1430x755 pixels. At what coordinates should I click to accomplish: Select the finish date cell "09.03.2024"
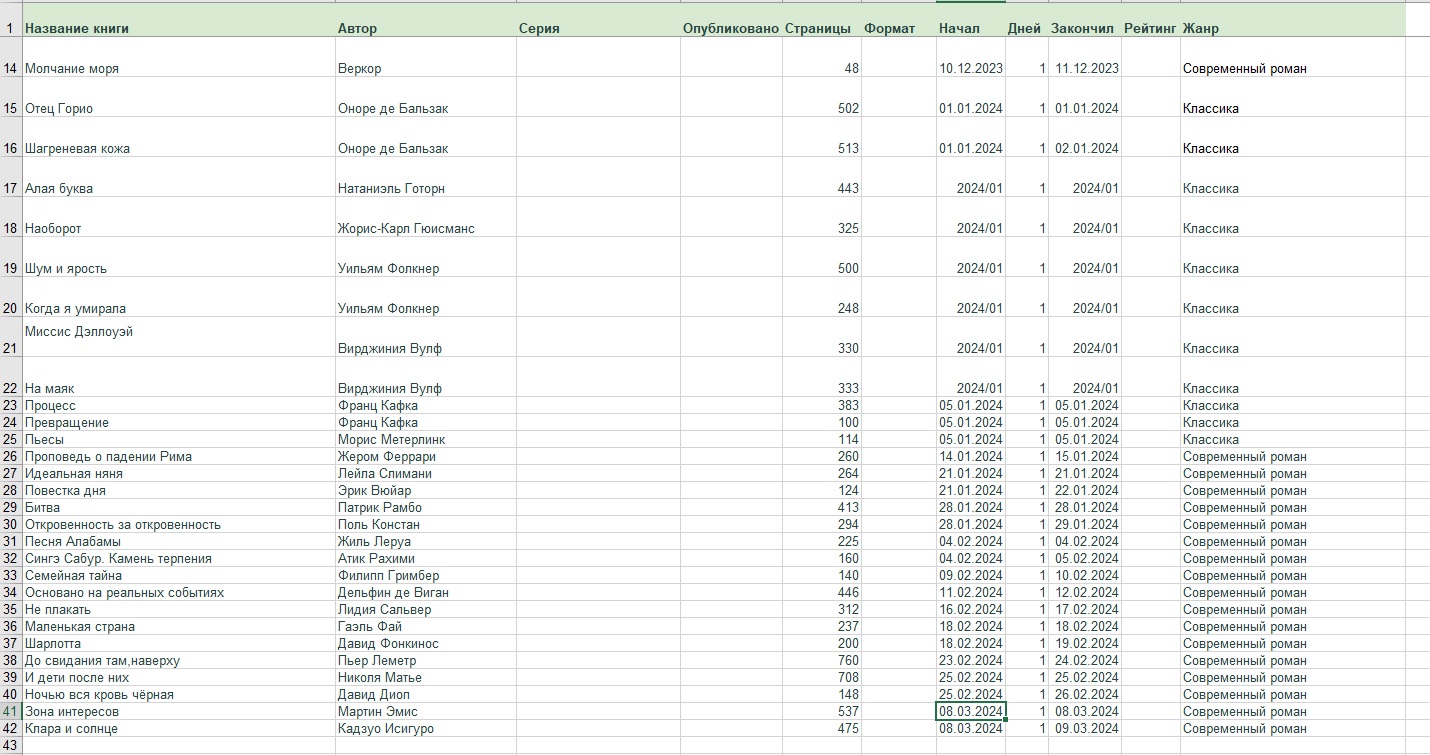(1084, 729)
